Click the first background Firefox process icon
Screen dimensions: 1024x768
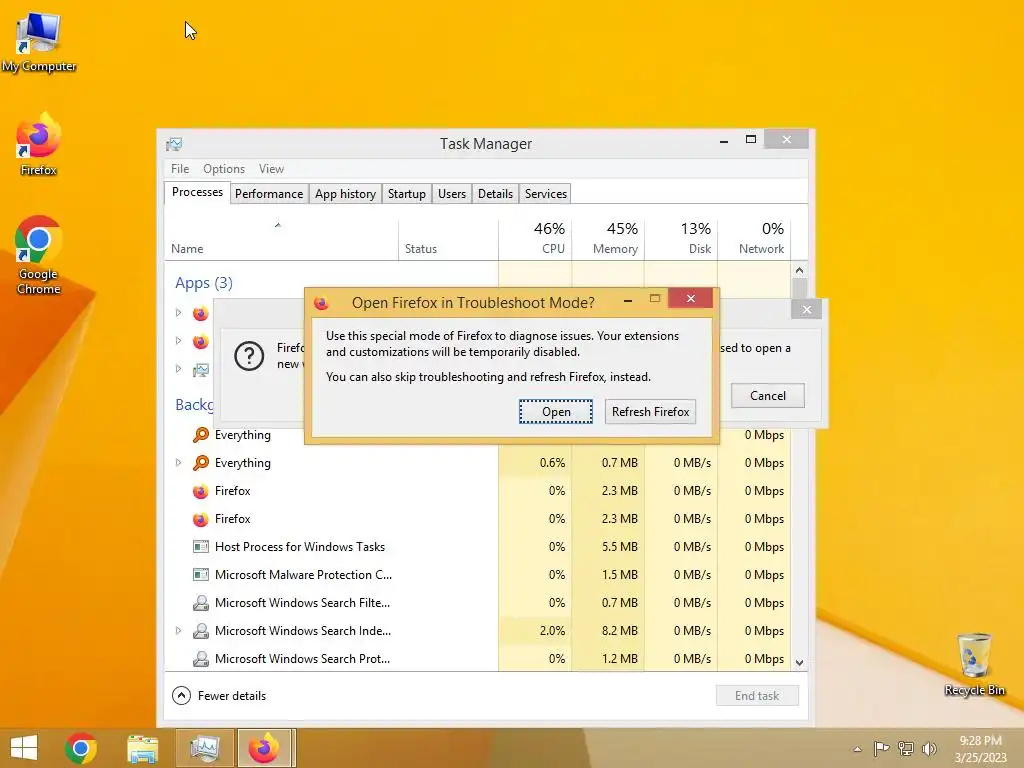coord(200,491)
